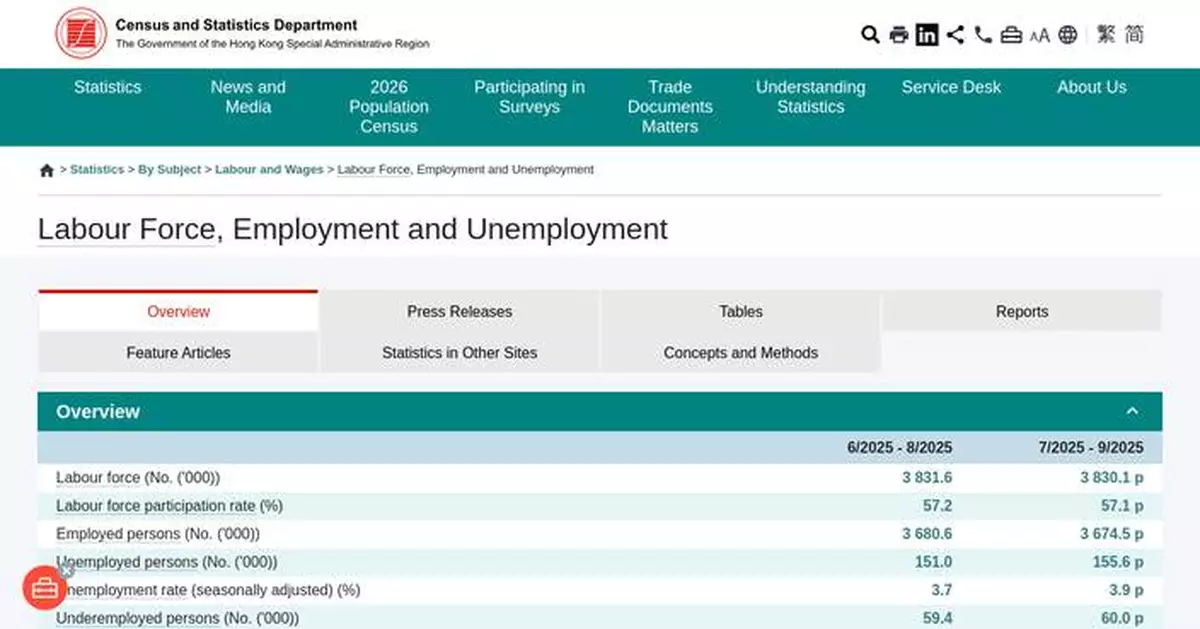Open the department's LinkedIn page icon
Image resolution: width=1200 pixels, height=629 pixels.
[927, 34]
